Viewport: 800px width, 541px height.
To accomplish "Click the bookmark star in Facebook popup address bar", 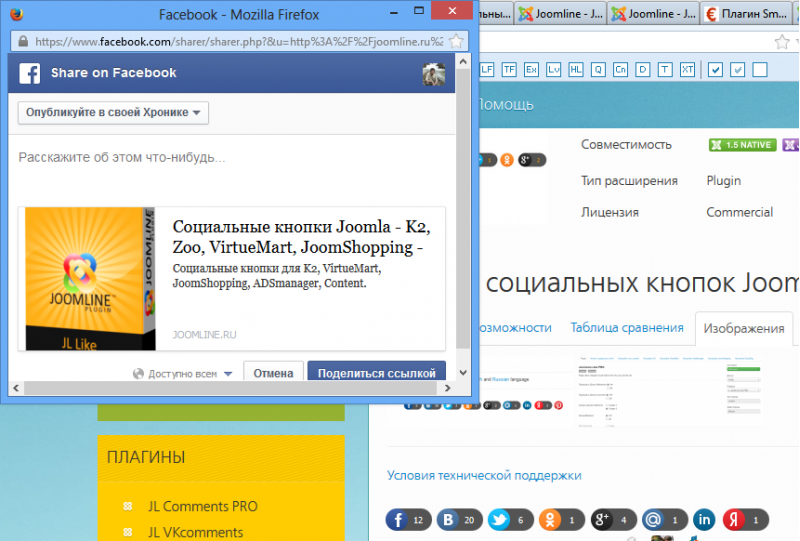I will tap(457, 41).
